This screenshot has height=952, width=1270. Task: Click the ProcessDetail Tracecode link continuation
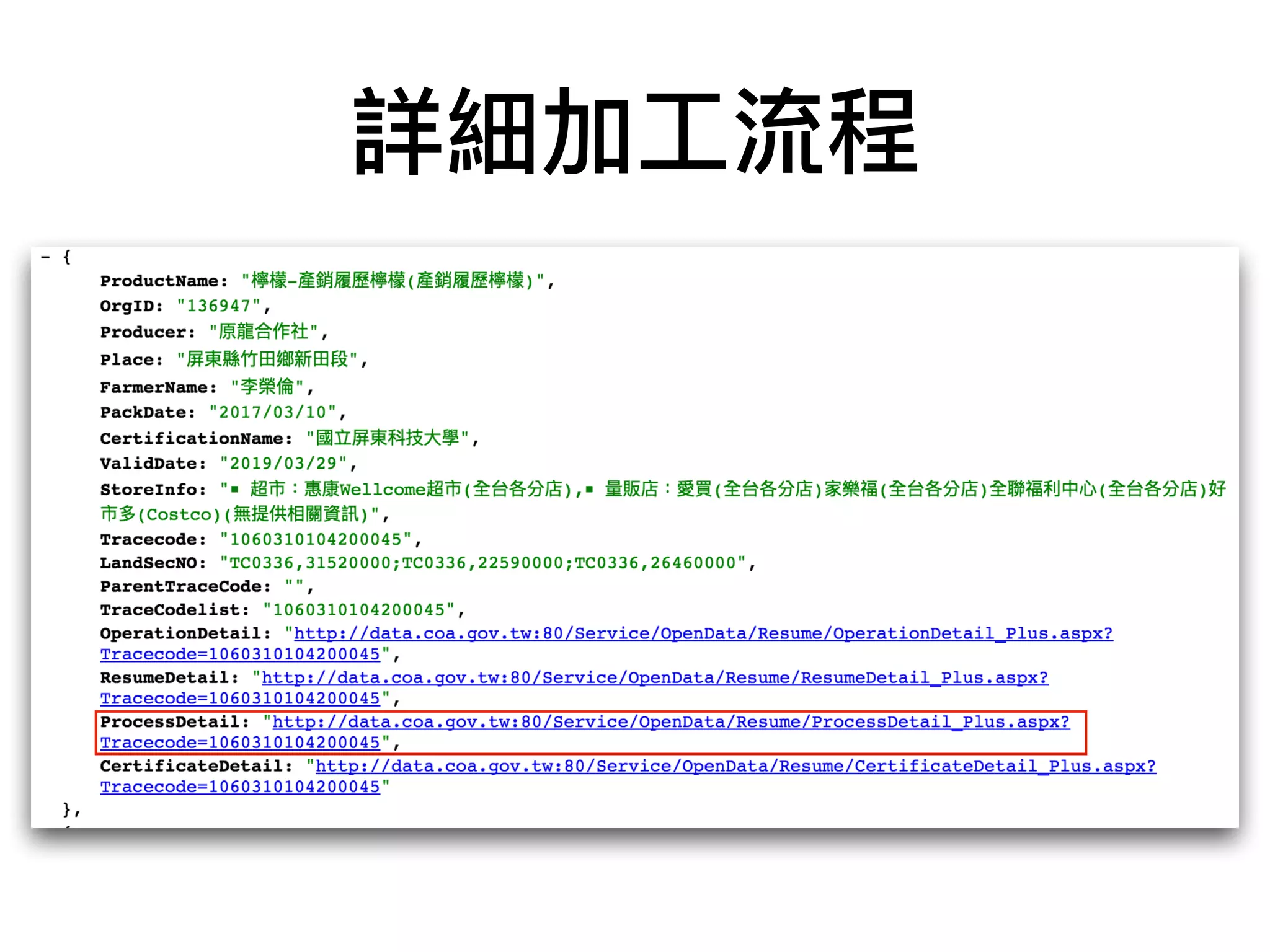coord(240,743)
